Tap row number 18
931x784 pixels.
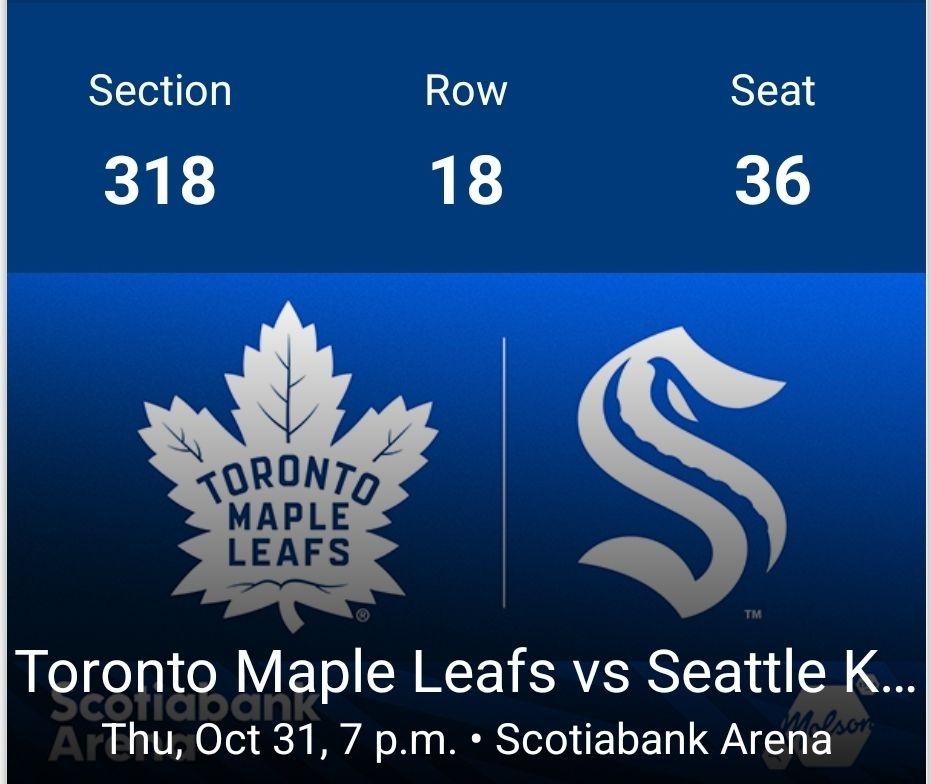tap(466, 181)
